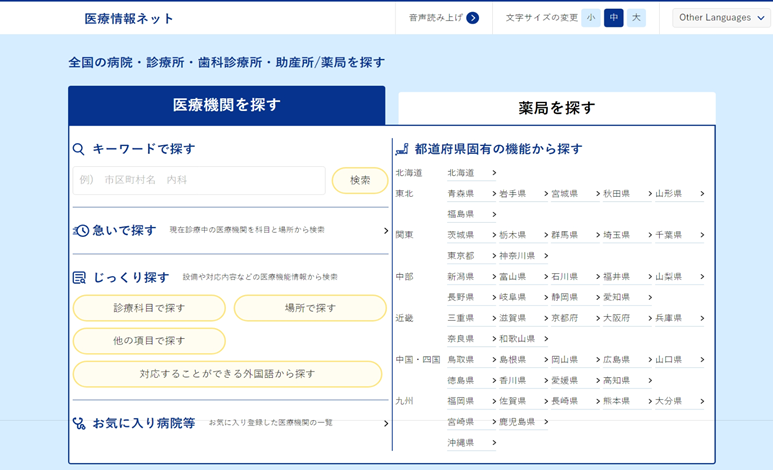Image resolution: width=773 pixels, height=470 pixels.
Task: Set text size to 小
Action: 591,18
